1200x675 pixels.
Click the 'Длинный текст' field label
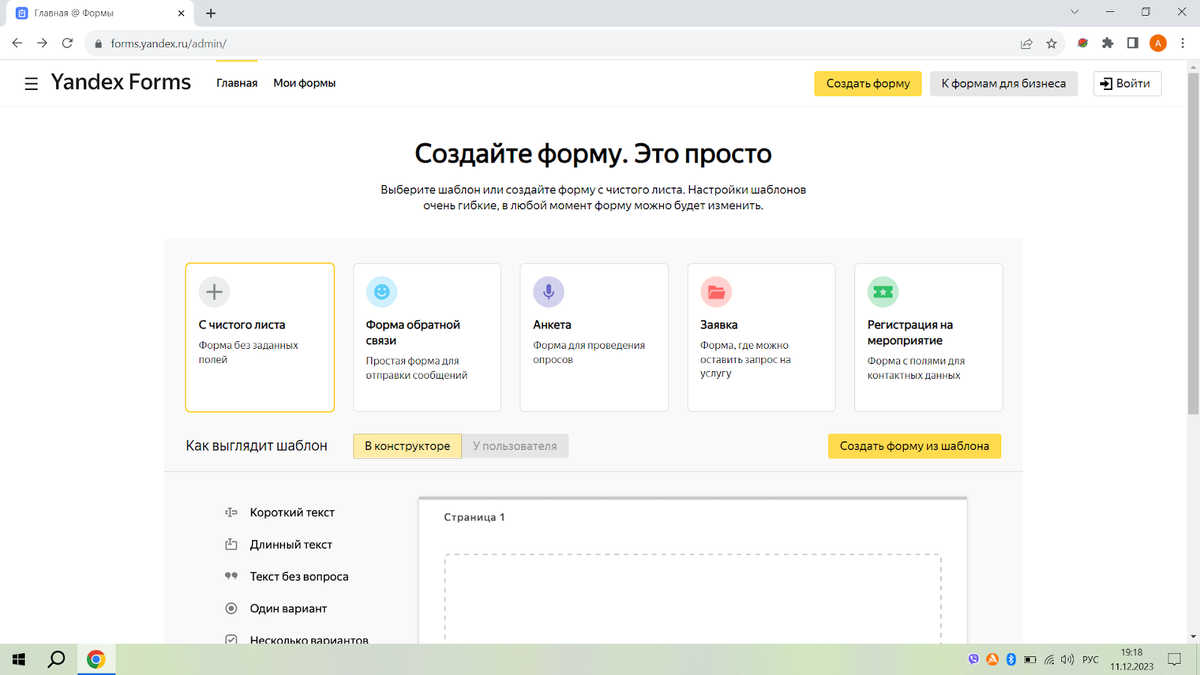[x=291, y=545]
